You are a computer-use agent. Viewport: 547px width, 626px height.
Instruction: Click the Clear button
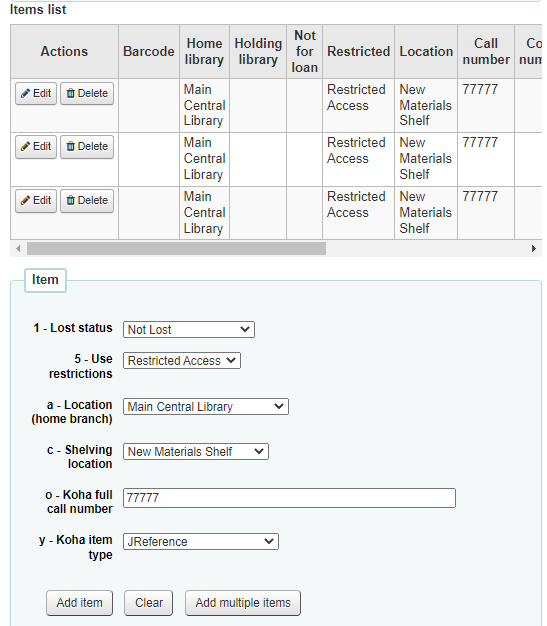point(149,603)
